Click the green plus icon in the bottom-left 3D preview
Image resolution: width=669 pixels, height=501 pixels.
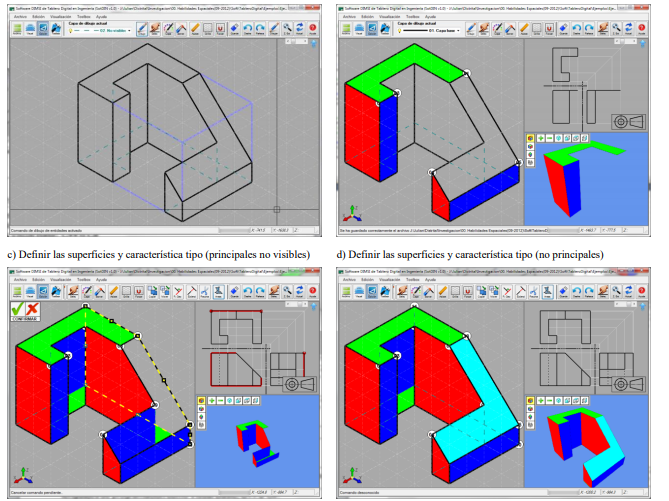[x=211, y=400]
